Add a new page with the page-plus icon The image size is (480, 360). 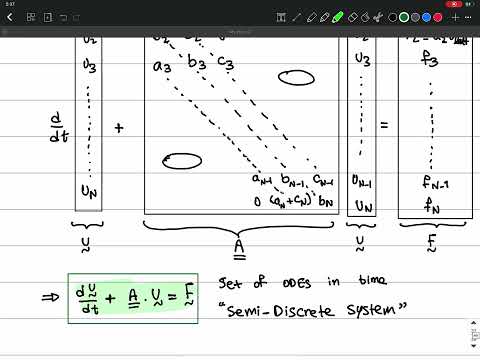pyautogui.click(x=48, y=17)
